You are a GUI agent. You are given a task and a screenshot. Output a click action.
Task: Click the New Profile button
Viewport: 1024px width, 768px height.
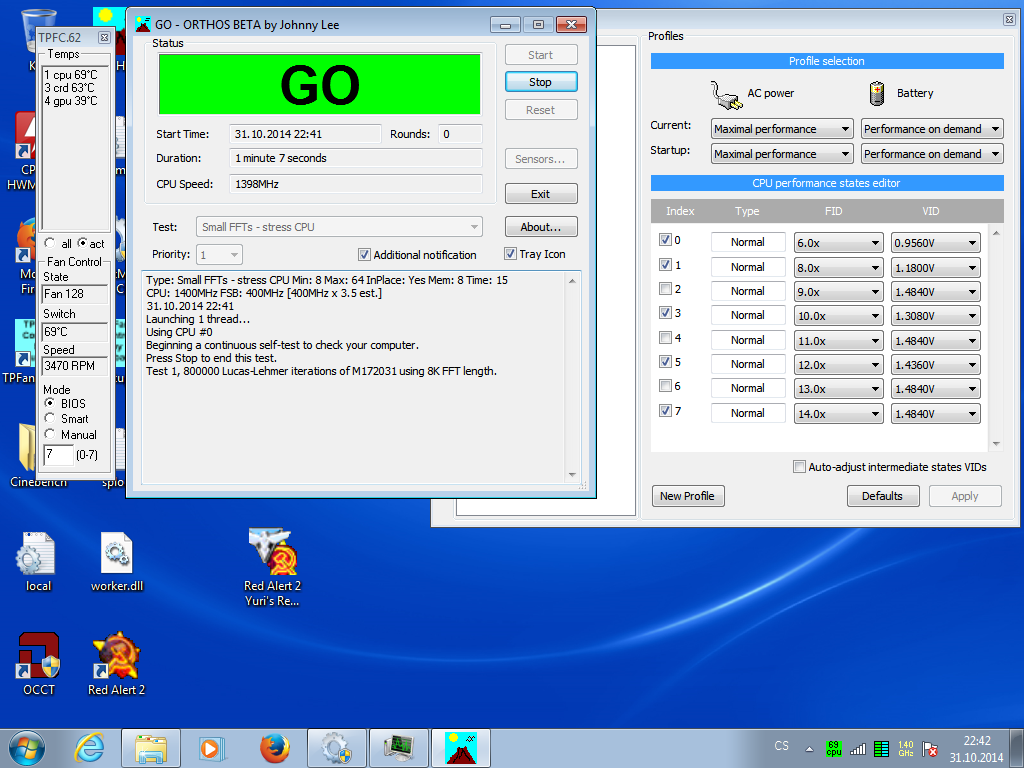[x=687, y=496]
